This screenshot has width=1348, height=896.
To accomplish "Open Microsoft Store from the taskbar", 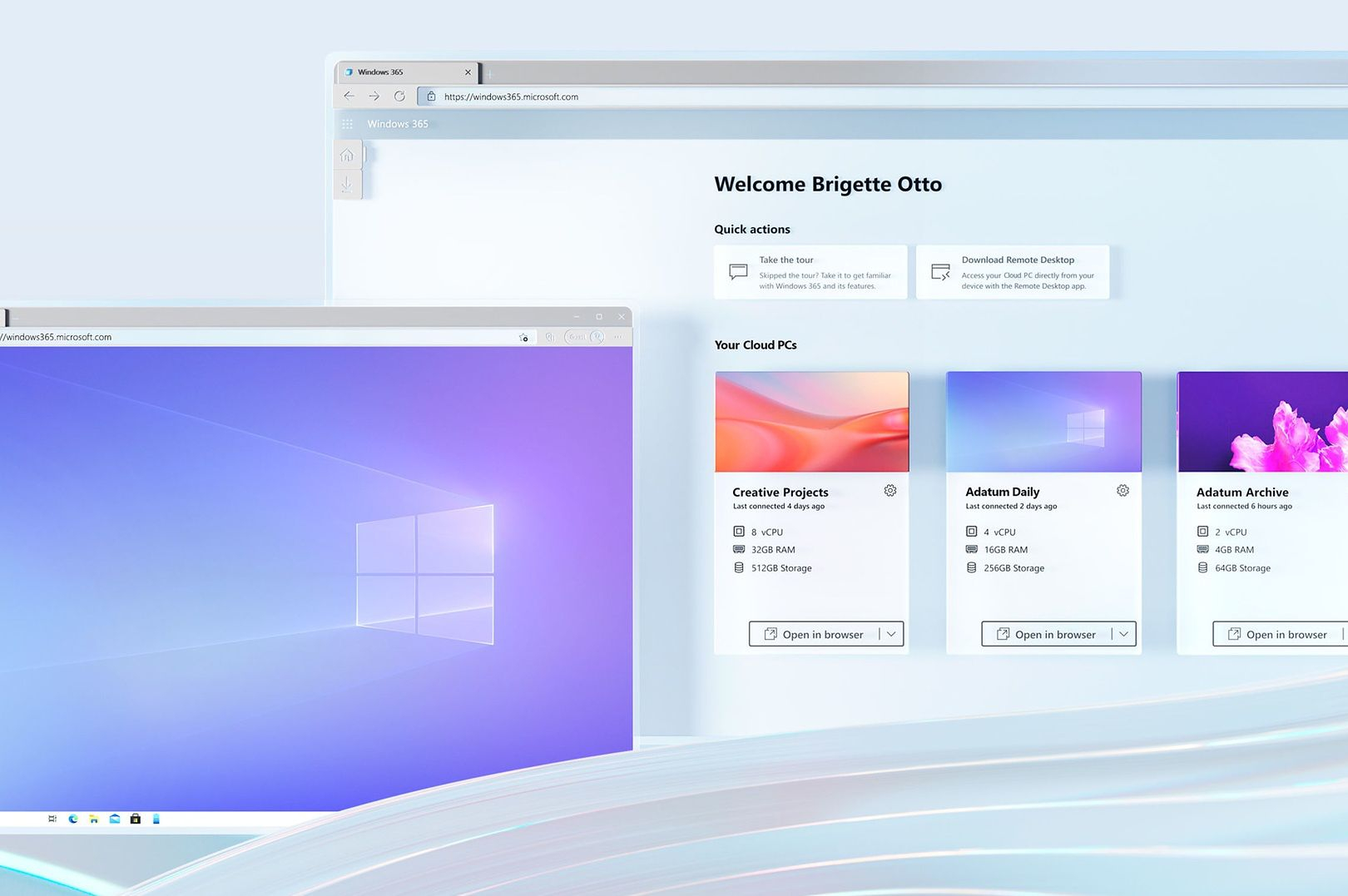I will click(x=135, y=819).
